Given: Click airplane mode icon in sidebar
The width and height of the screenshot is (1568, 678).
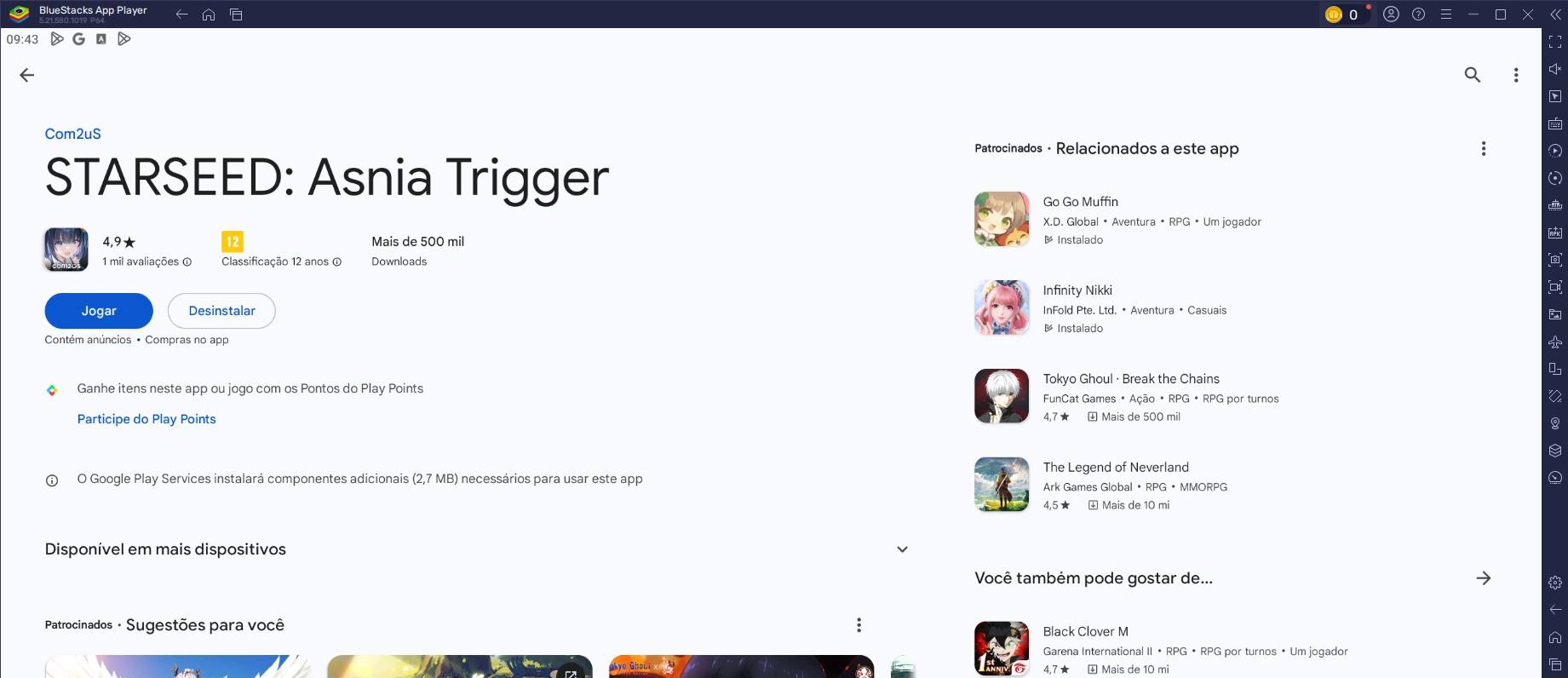Looking at the screenshot, I should click(x=1555, y=342).
